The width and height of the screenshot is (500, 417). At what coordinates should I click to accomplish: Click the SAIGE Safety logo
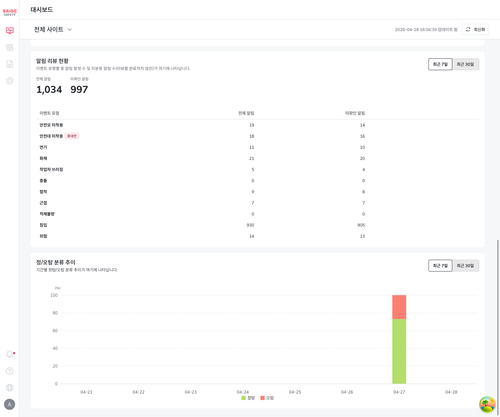point(9,12)
